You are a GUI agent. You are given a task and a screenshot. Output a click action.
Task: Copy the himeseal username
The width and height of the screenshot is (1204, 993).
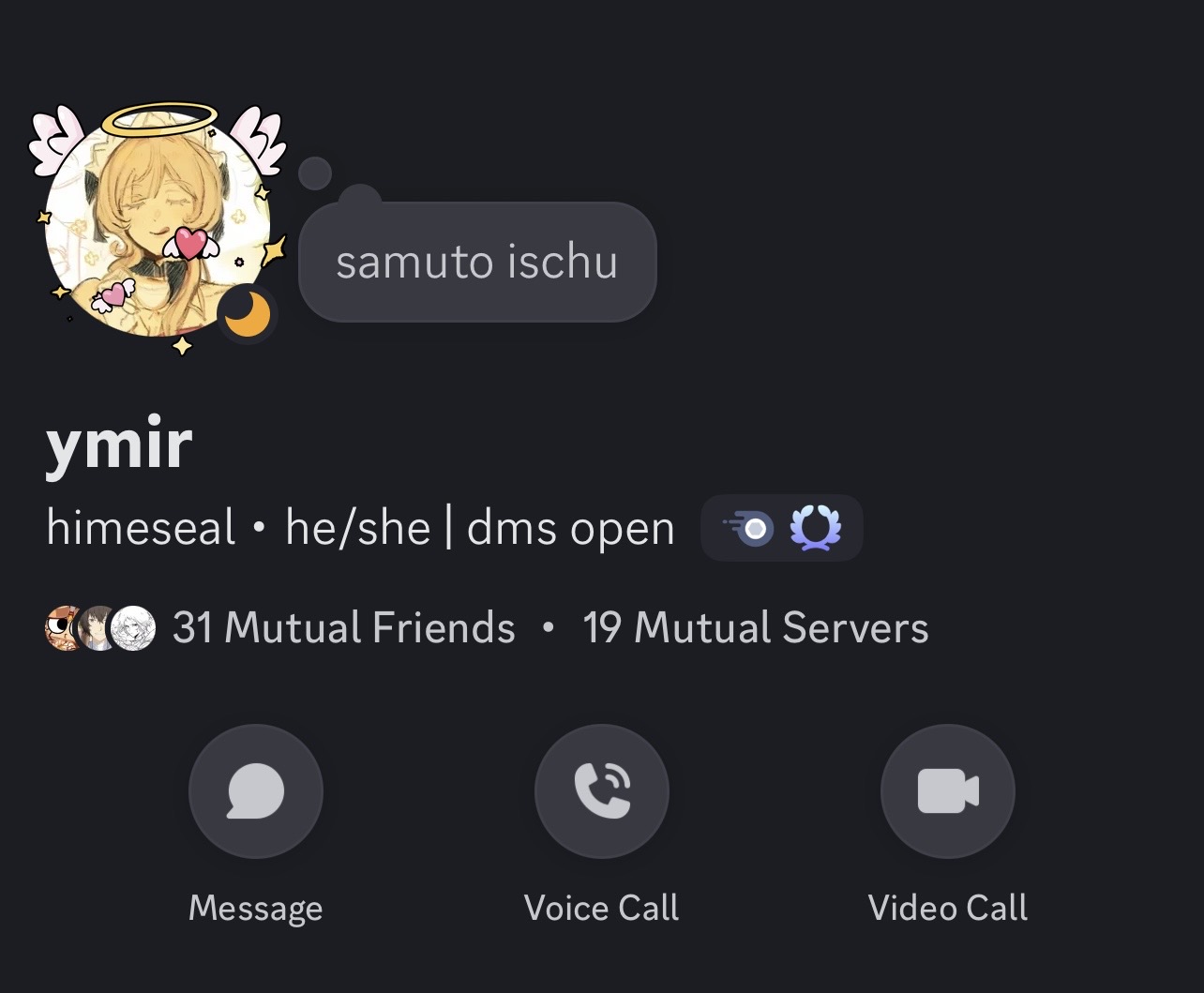141,529
